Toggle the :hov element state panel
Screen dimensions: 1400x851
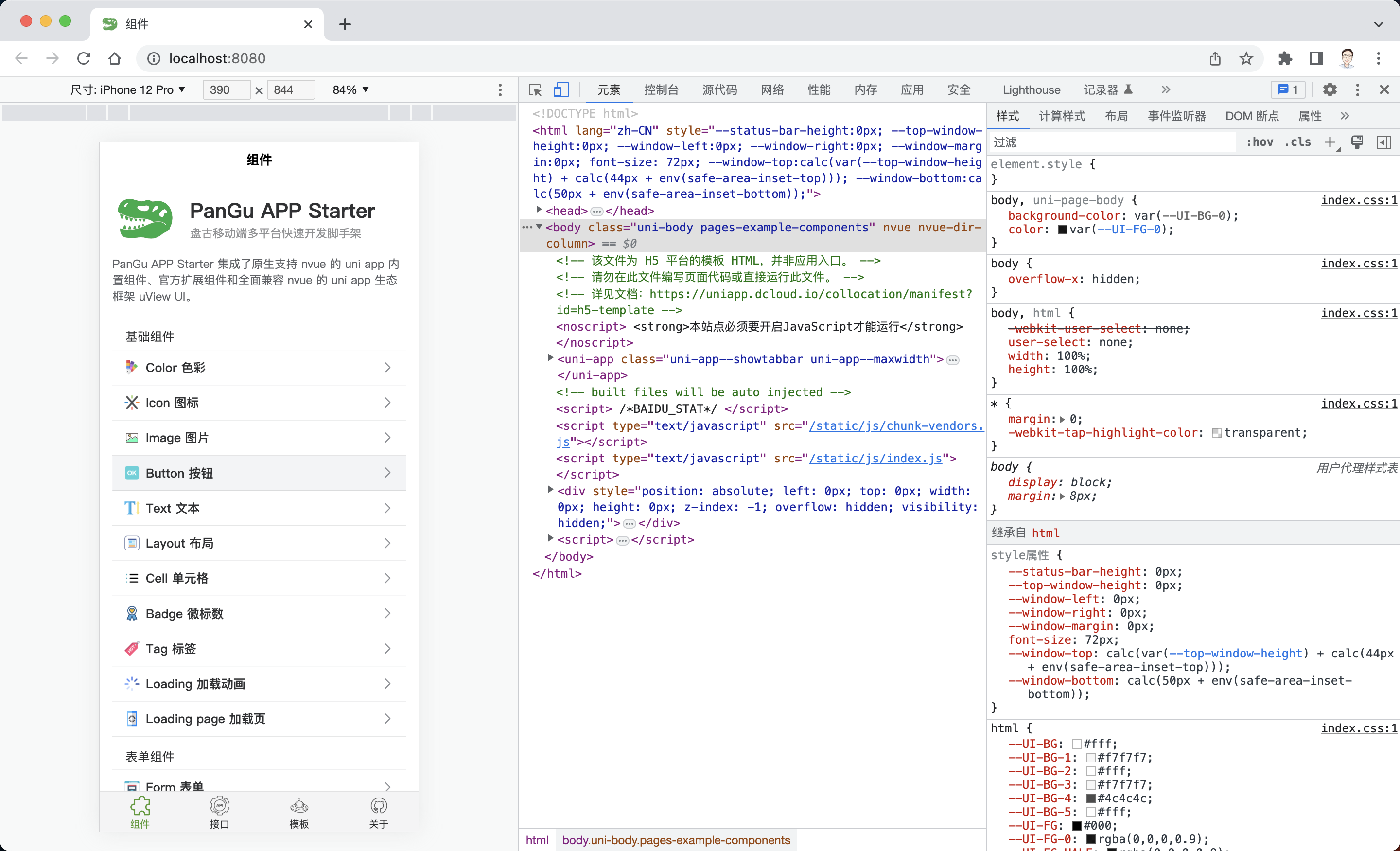[1259, 142]
